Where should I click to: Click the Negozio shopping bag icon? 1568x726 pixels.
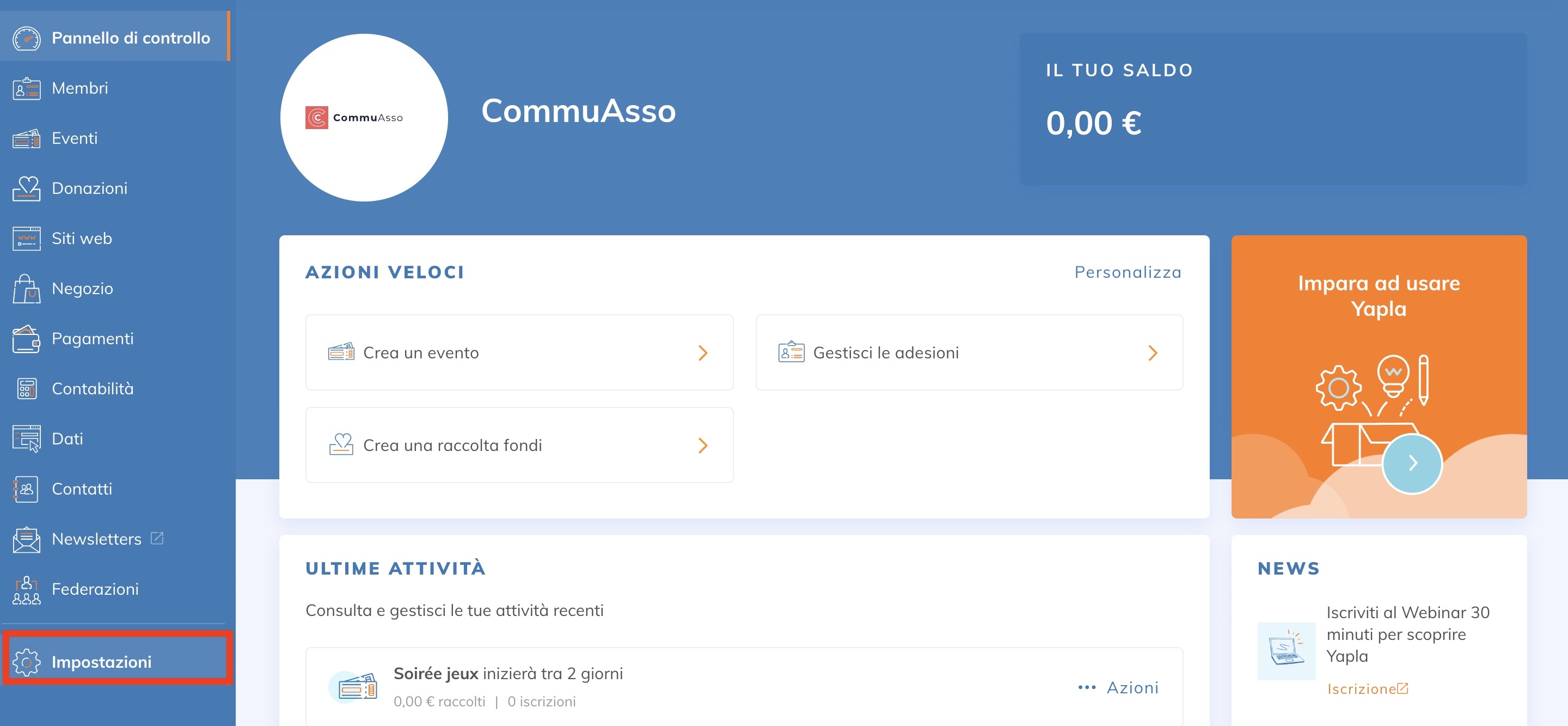coord(26,289)
